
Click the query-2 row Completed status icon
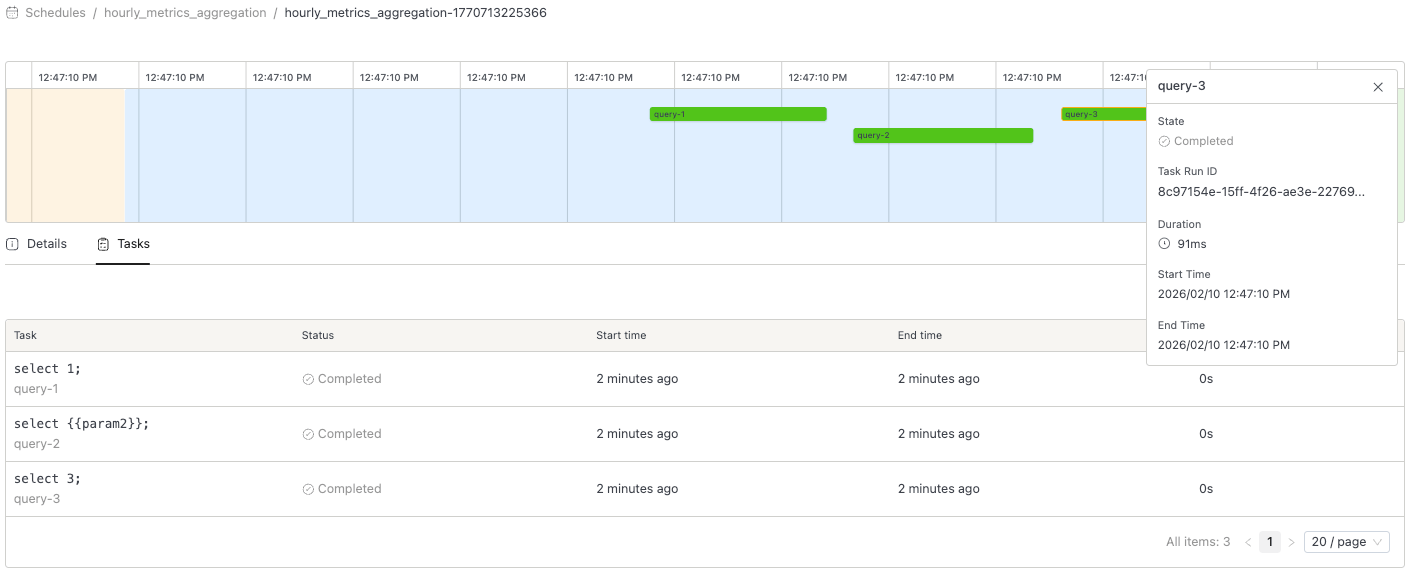tap(308, 435)
